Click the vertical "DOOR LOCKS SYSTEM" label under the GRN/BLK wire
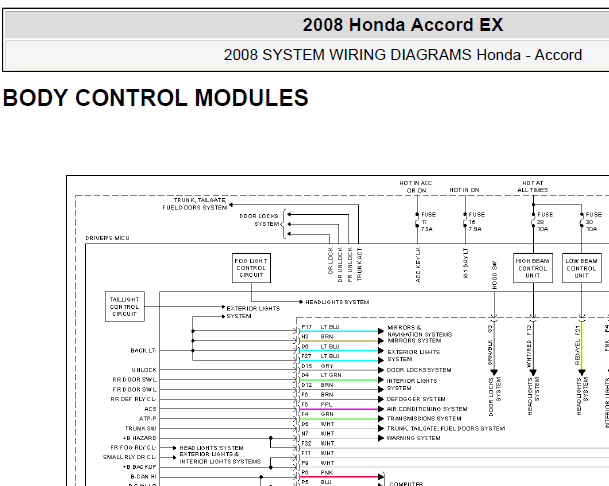609x486 pixels. click(x=494, y=396)
